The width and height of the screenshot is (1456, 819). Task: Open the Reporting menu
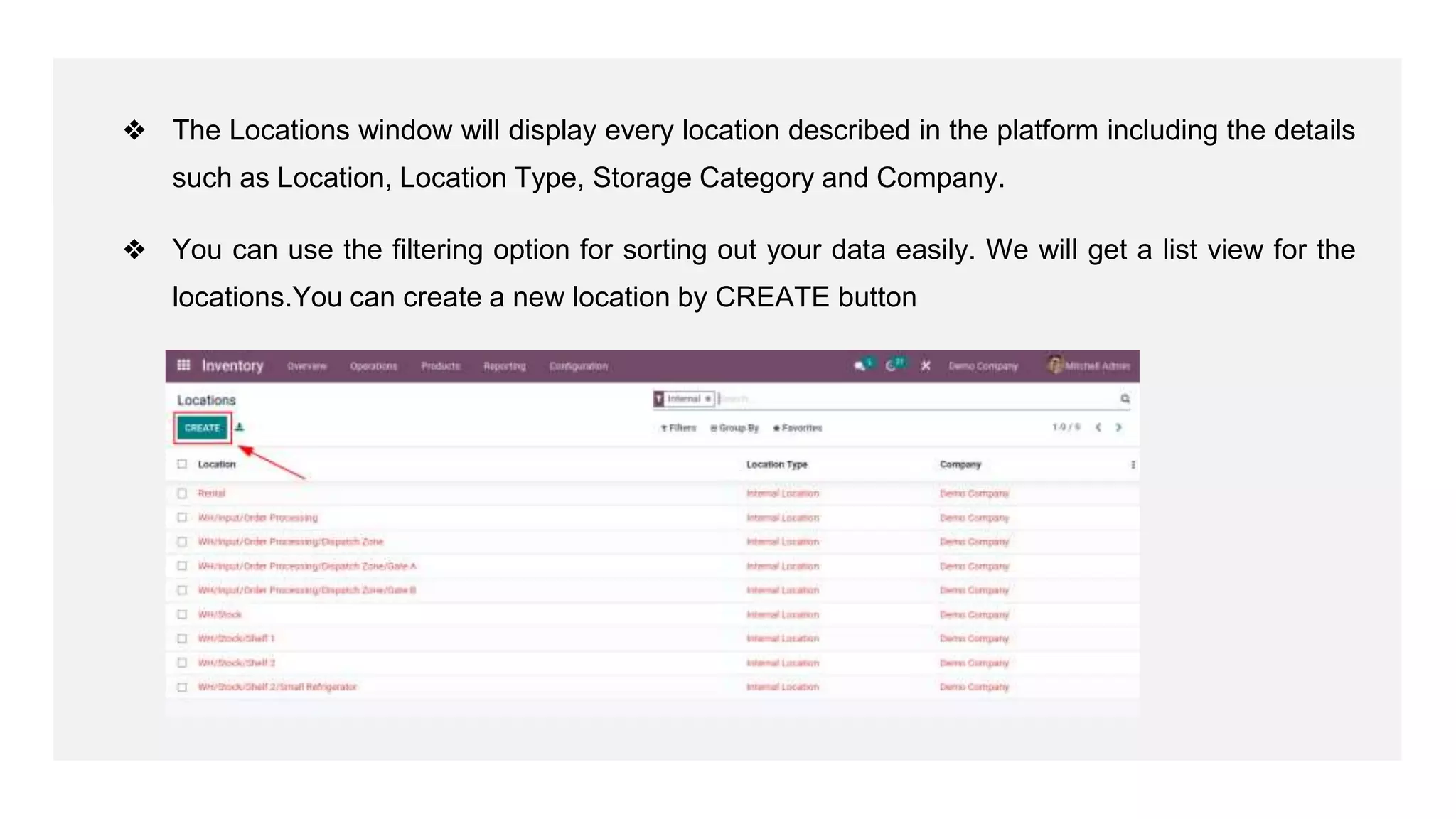[505, 366]
